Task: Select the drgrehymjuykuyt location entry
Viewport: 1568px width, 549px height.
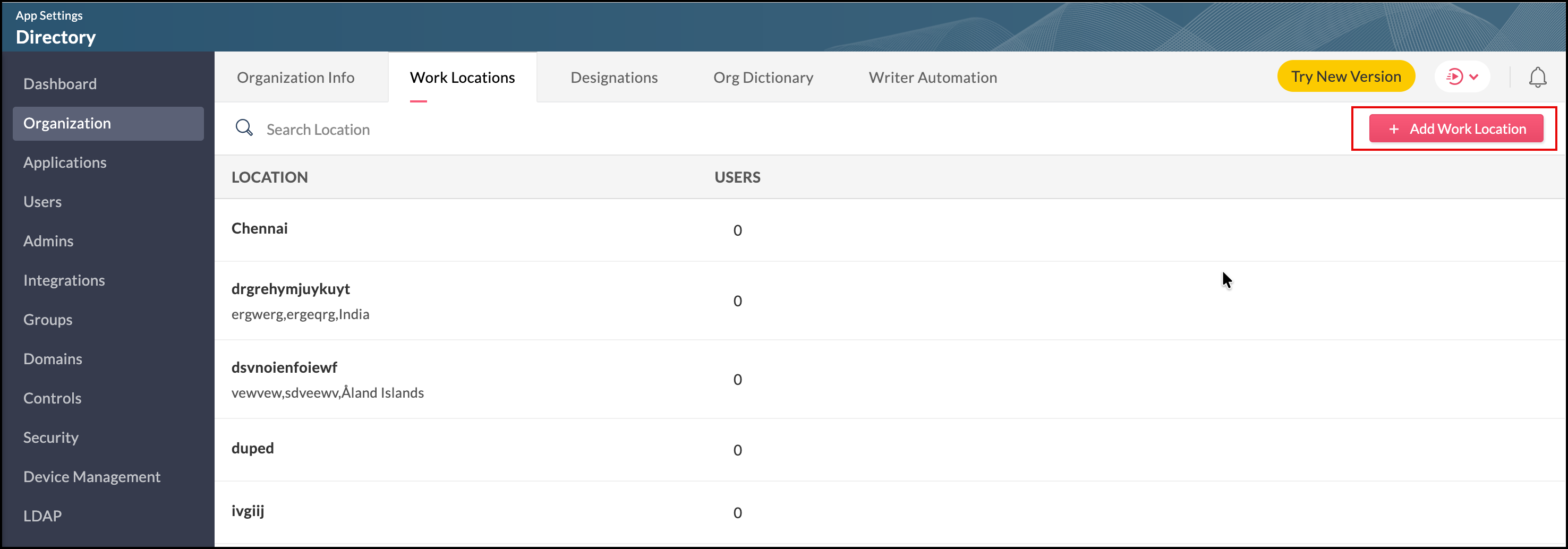Action: click(x=291, y=289)
